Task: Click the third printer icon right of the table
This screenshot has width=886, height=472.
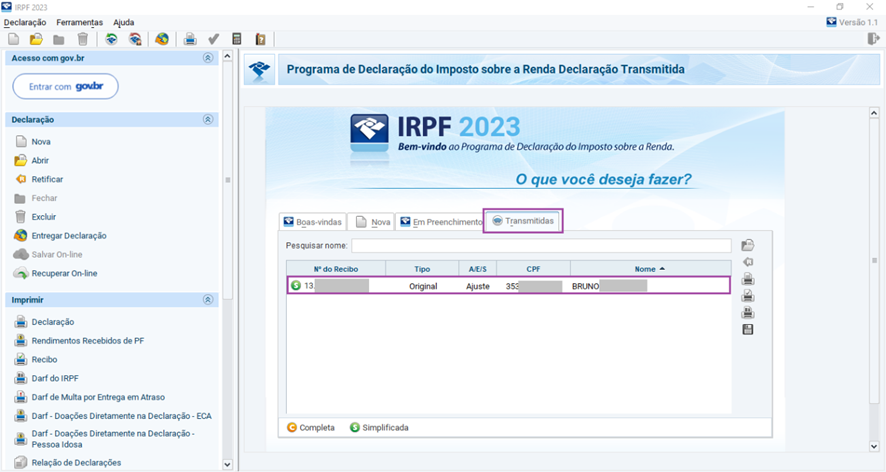Action: 748,313
